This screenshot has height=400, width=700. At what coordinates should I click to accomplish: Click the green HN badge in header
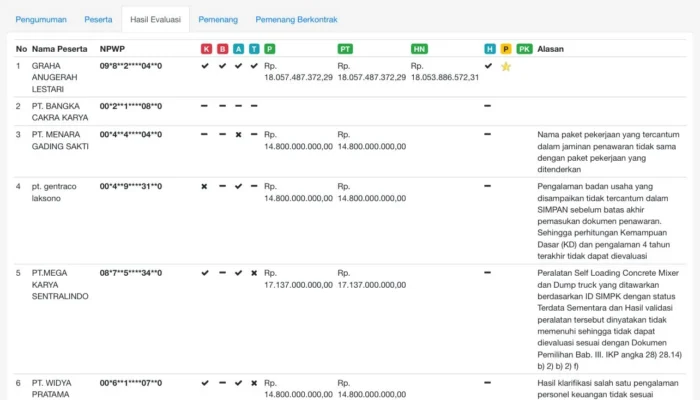click(419, 49)
